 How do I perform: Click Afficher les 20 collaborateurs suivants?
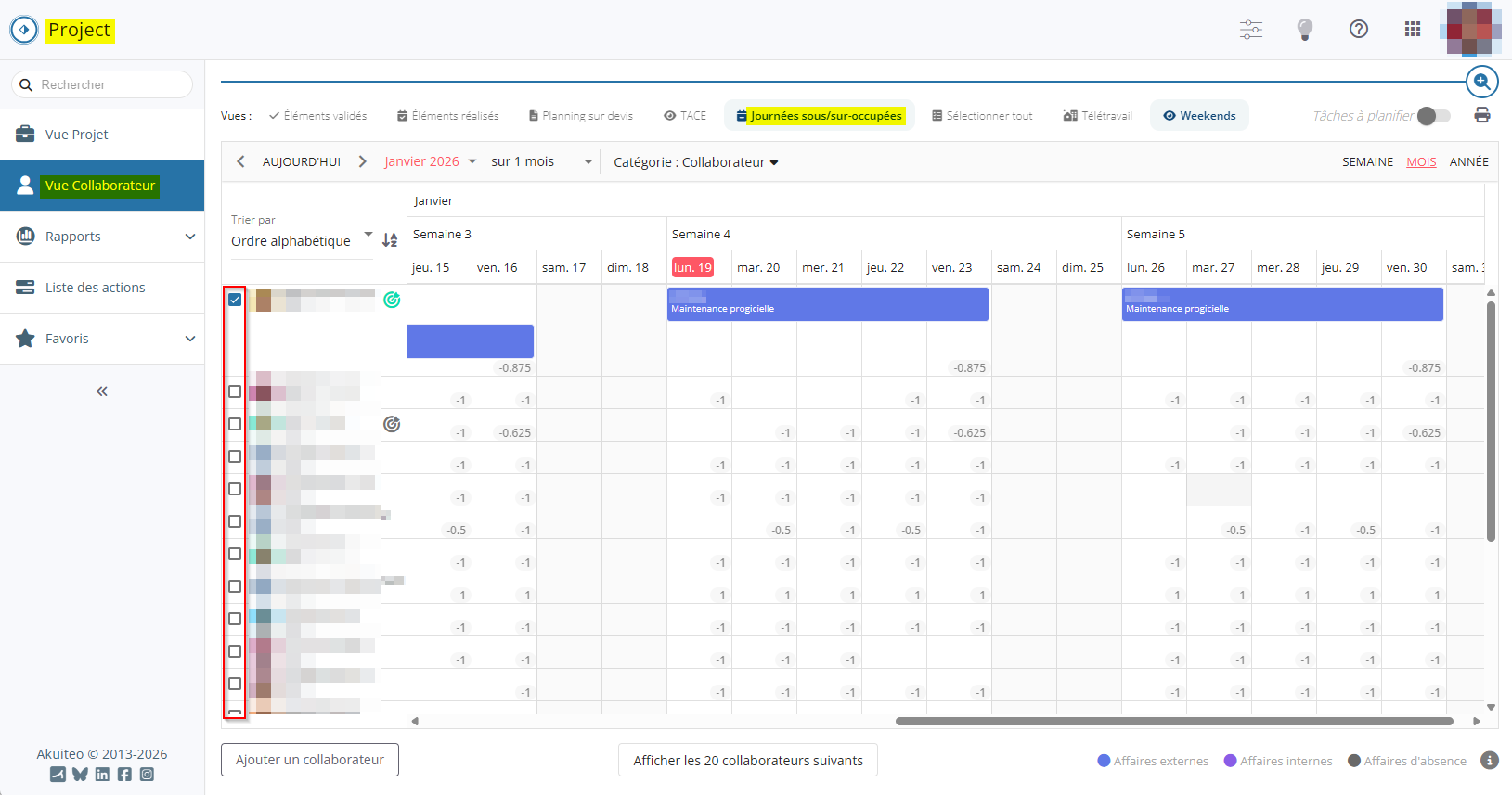[748, 761]
